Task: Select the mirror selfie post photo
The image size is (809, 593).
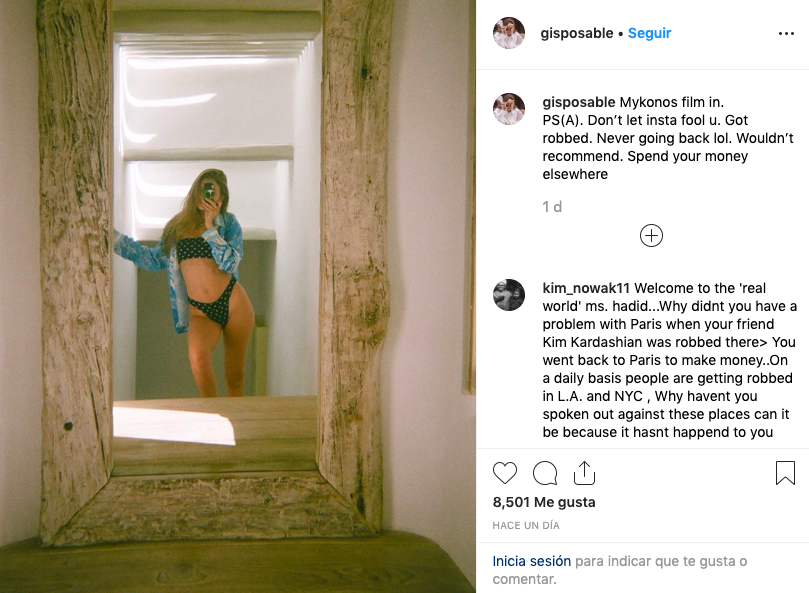Action: (x=238, y=296)
